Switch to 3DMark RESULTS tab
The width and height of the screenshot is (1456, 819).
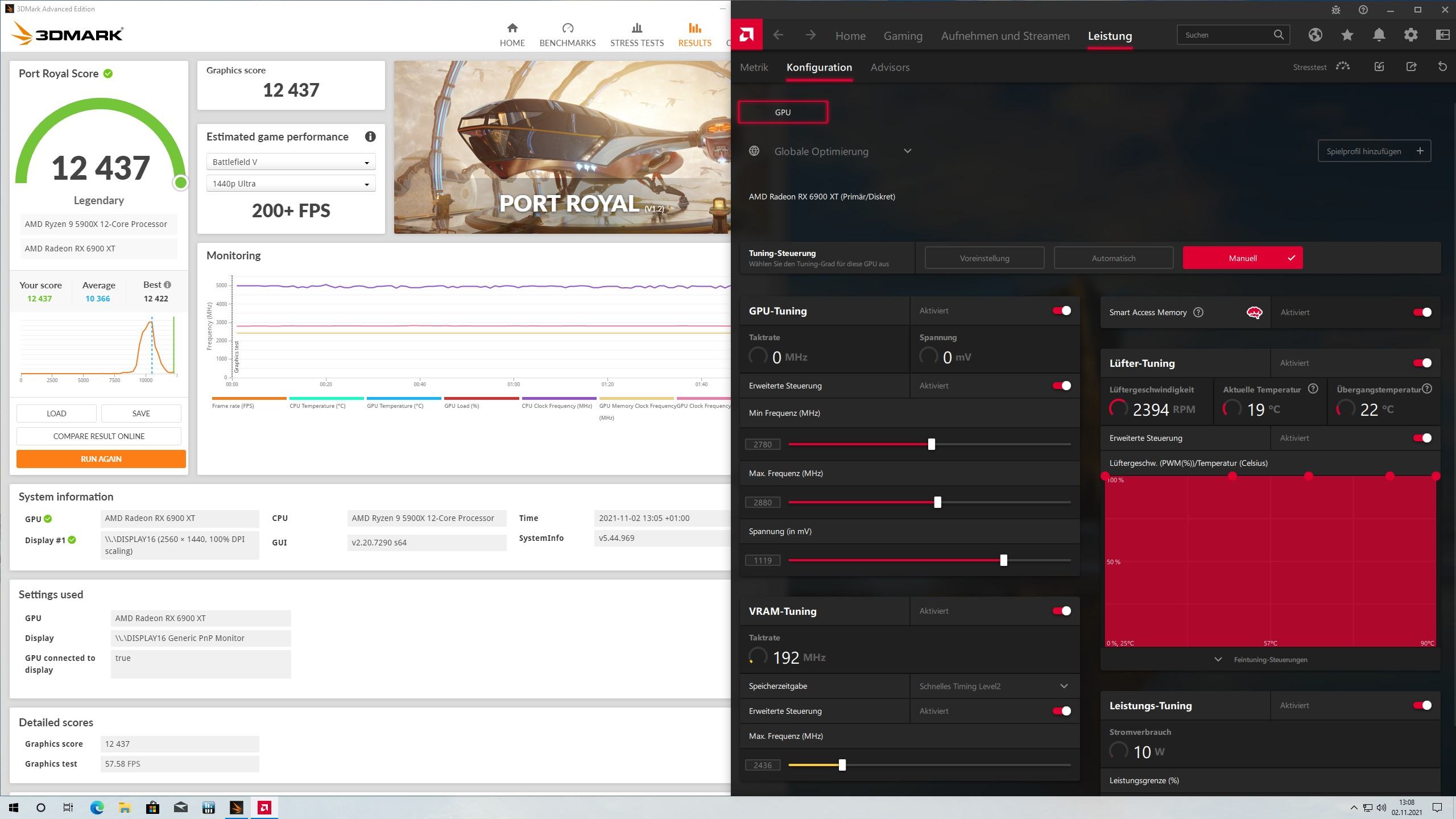[694, 35]
